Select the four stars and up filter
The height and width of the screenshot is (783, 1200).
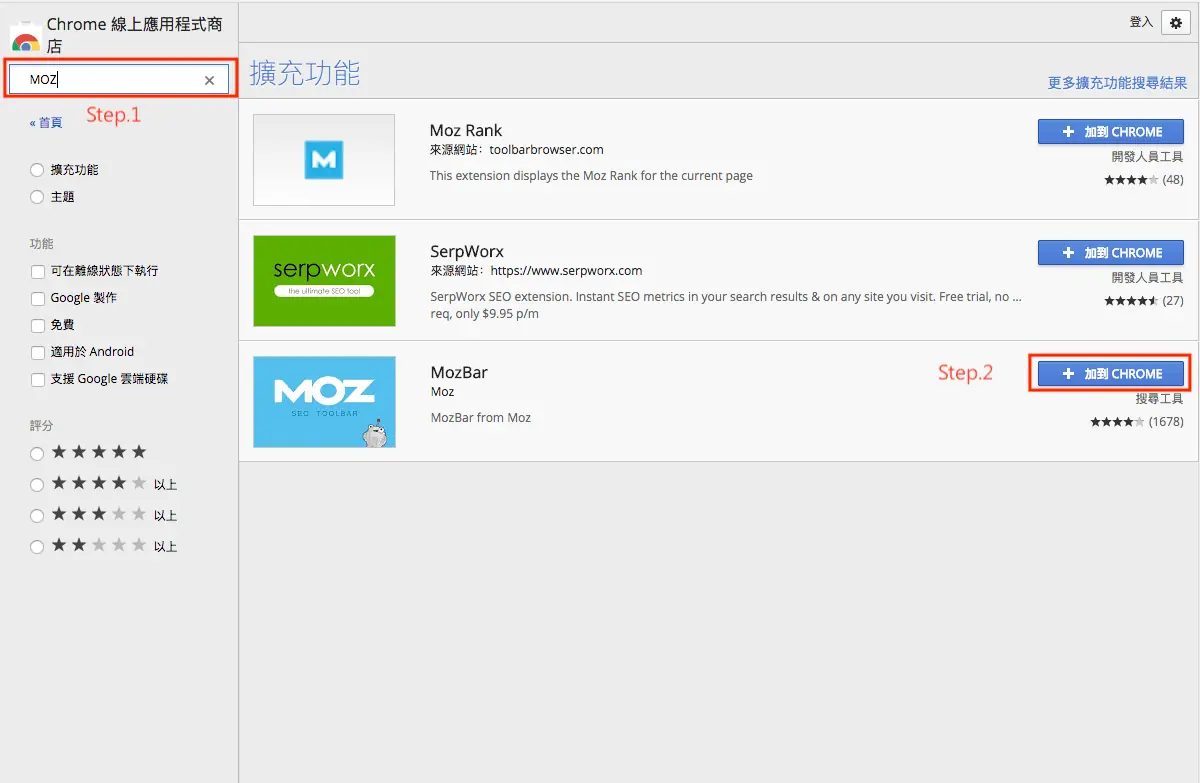37,484
